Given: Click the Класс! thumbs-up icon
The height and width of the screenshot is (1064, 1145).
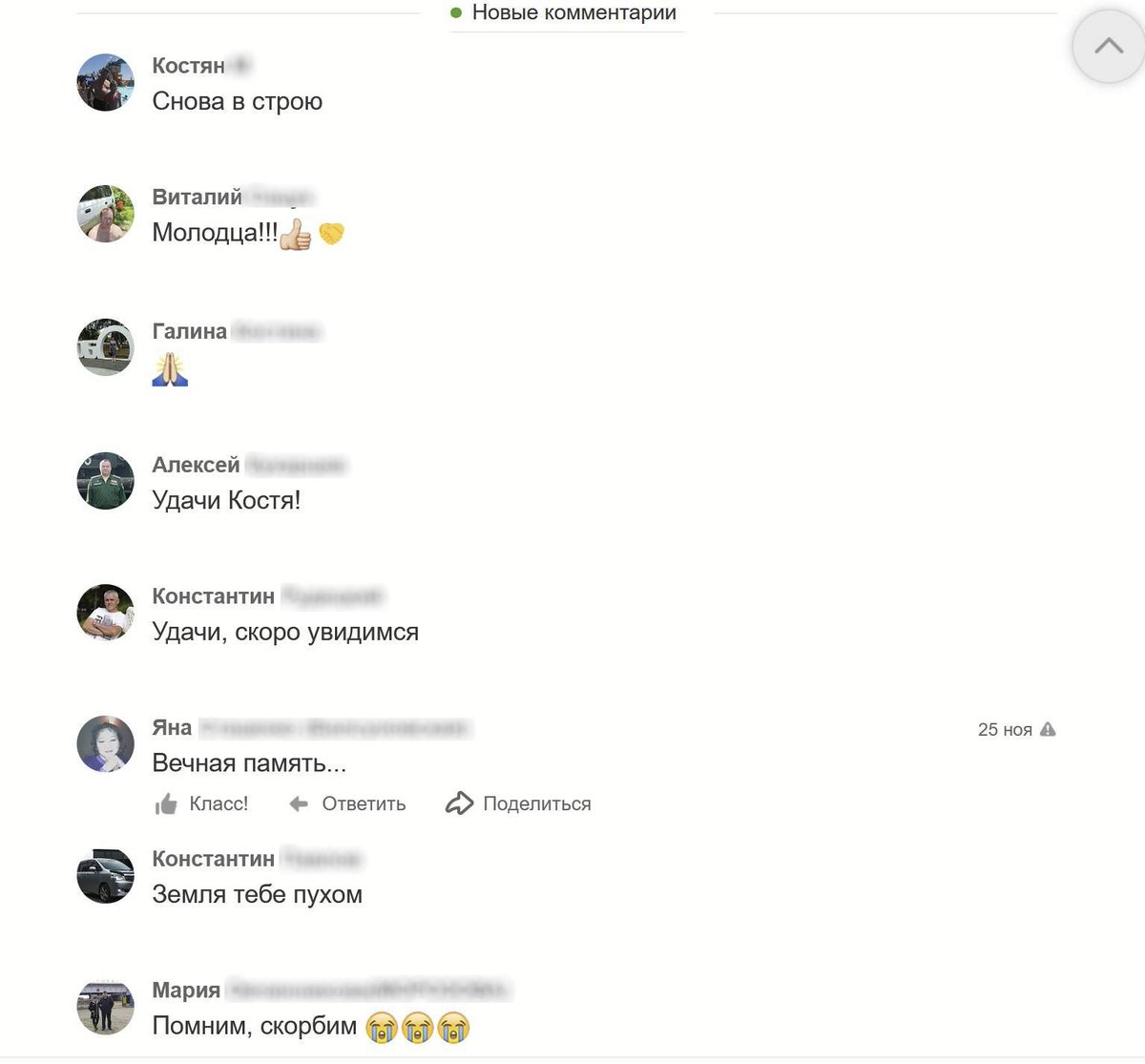Looking at the screenshot, I should coord(166,804).
